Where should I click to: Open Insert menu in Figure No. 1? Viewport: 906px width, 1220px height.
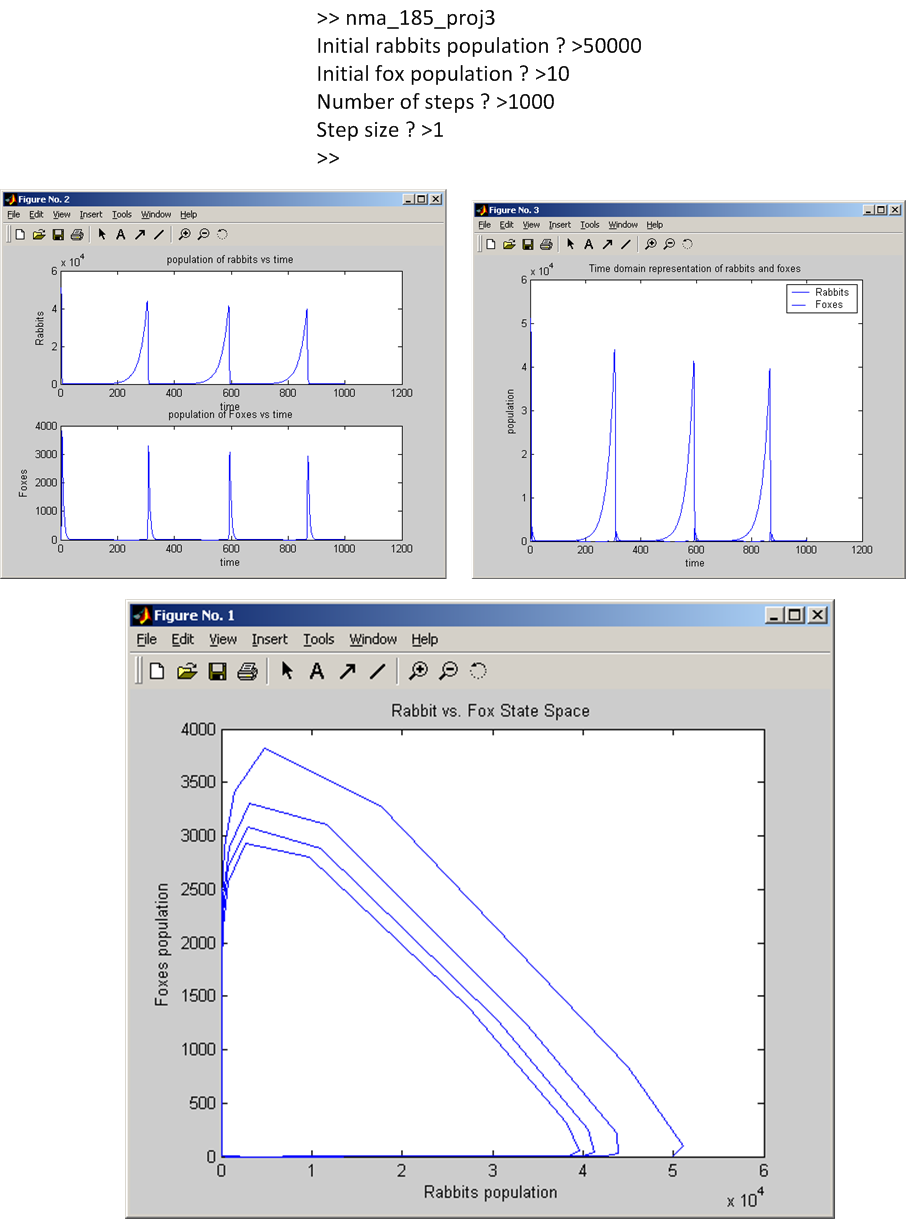269,639
